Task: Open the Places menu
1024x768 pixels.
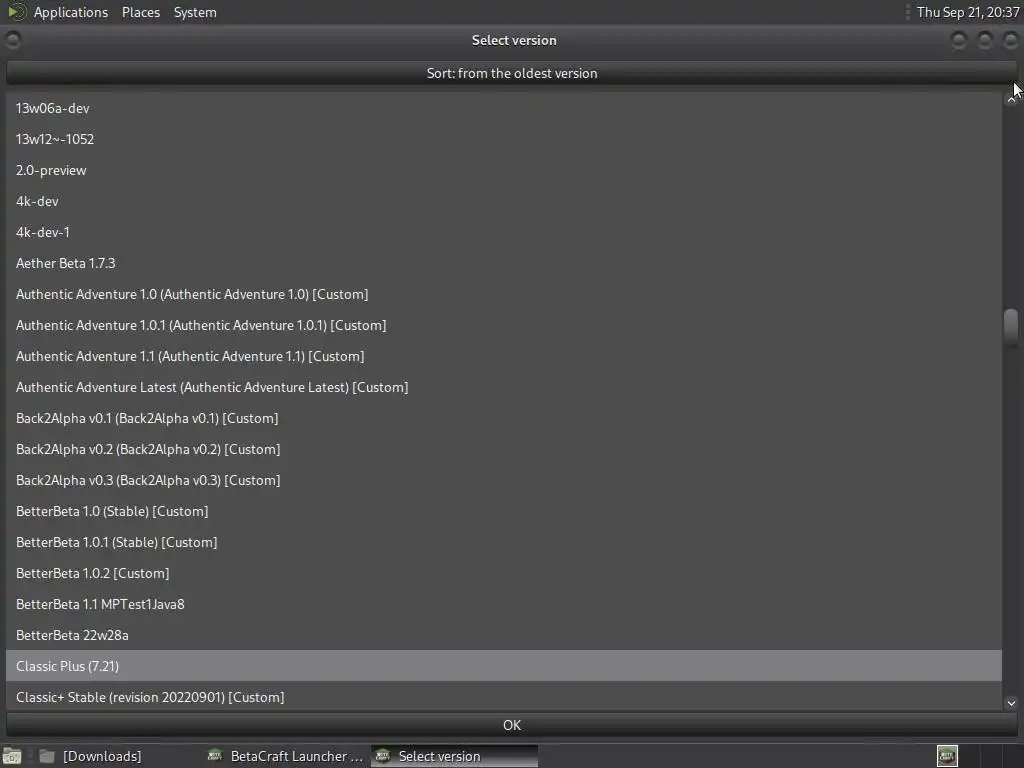Action: point(140,12)
